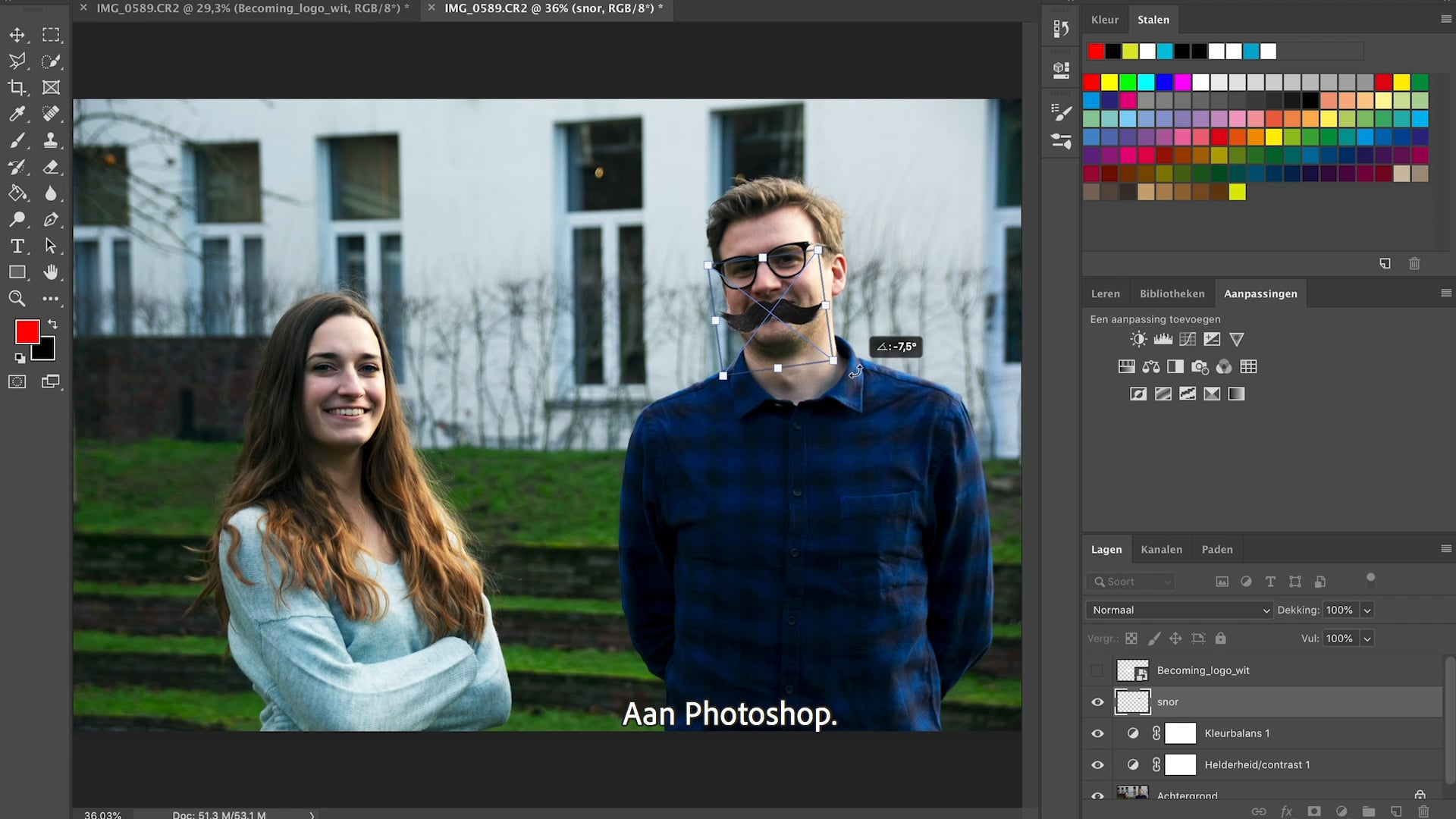Create a new swatch

coord(1385,264)
